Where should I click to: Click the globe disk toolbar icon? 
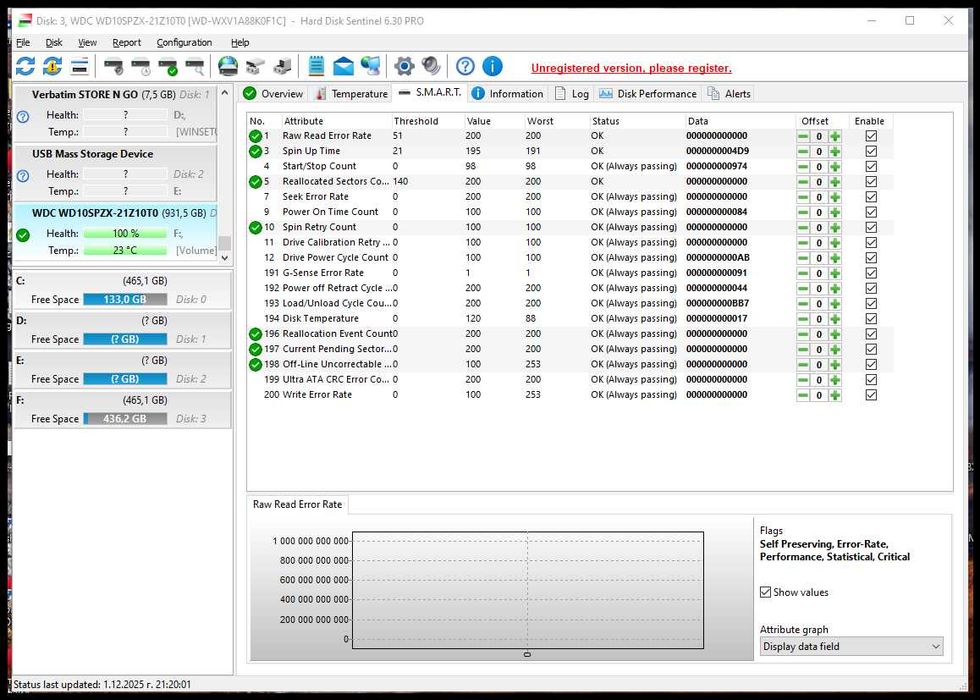click(228, 67)
